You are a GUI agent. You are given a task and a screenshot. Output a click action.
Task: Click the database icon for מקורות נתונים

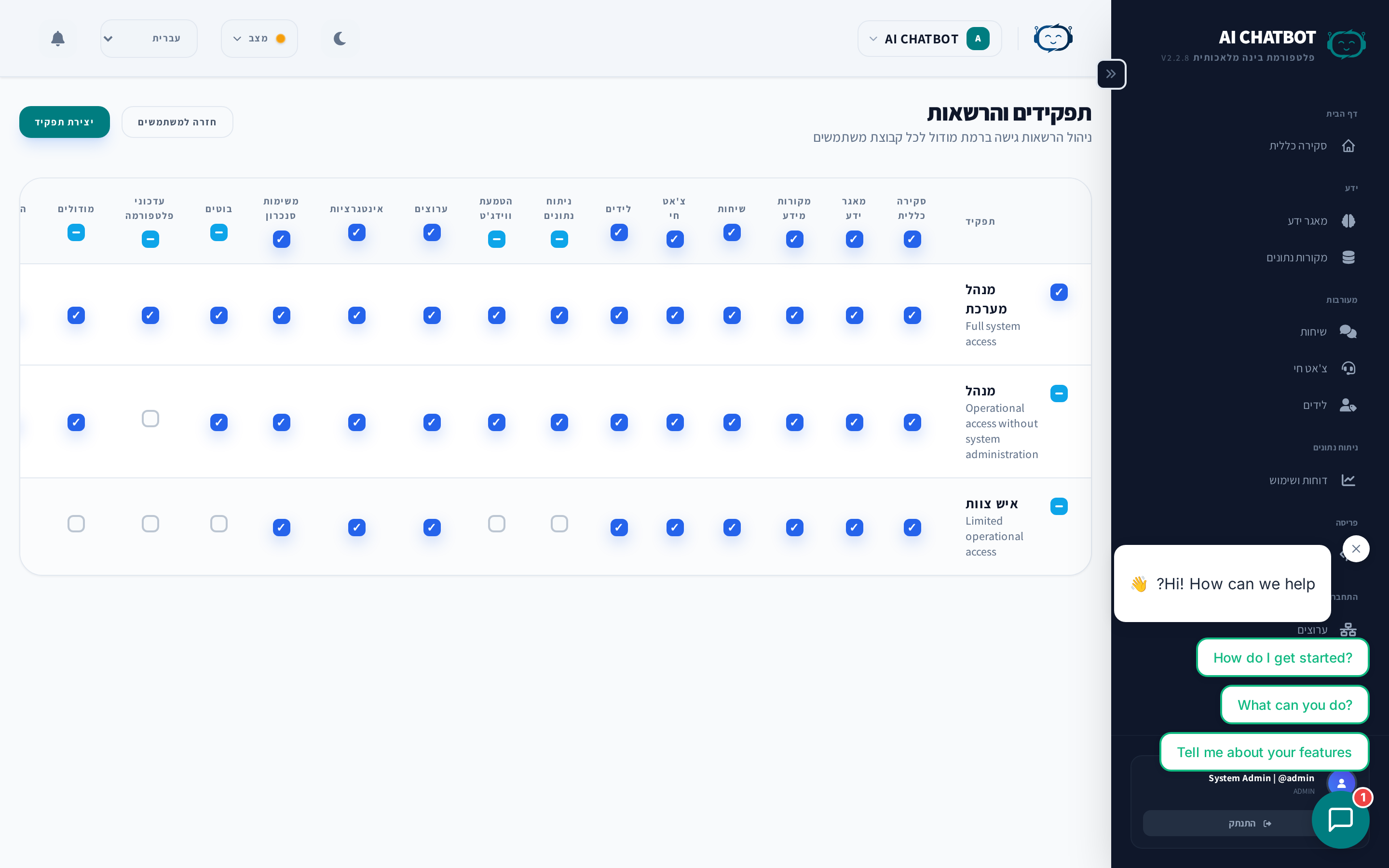pos(1348,258)
